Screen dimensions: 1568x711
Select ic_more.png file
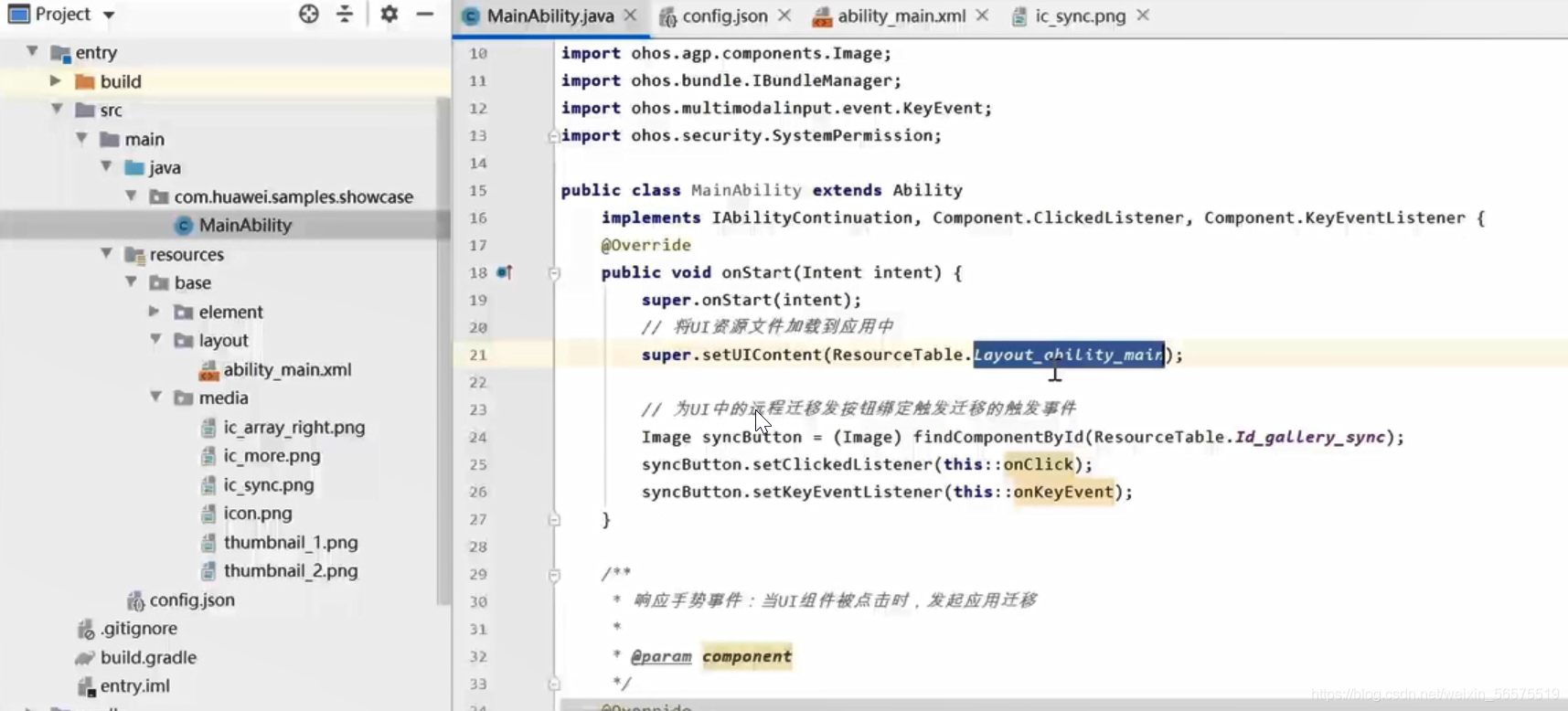coord(272,455)
